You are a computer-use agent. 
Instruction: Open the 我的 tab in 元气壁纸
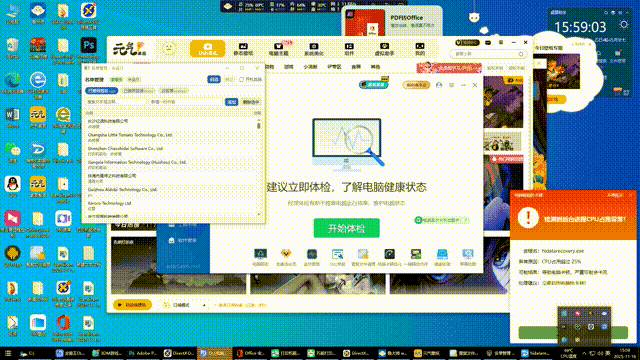420,49
